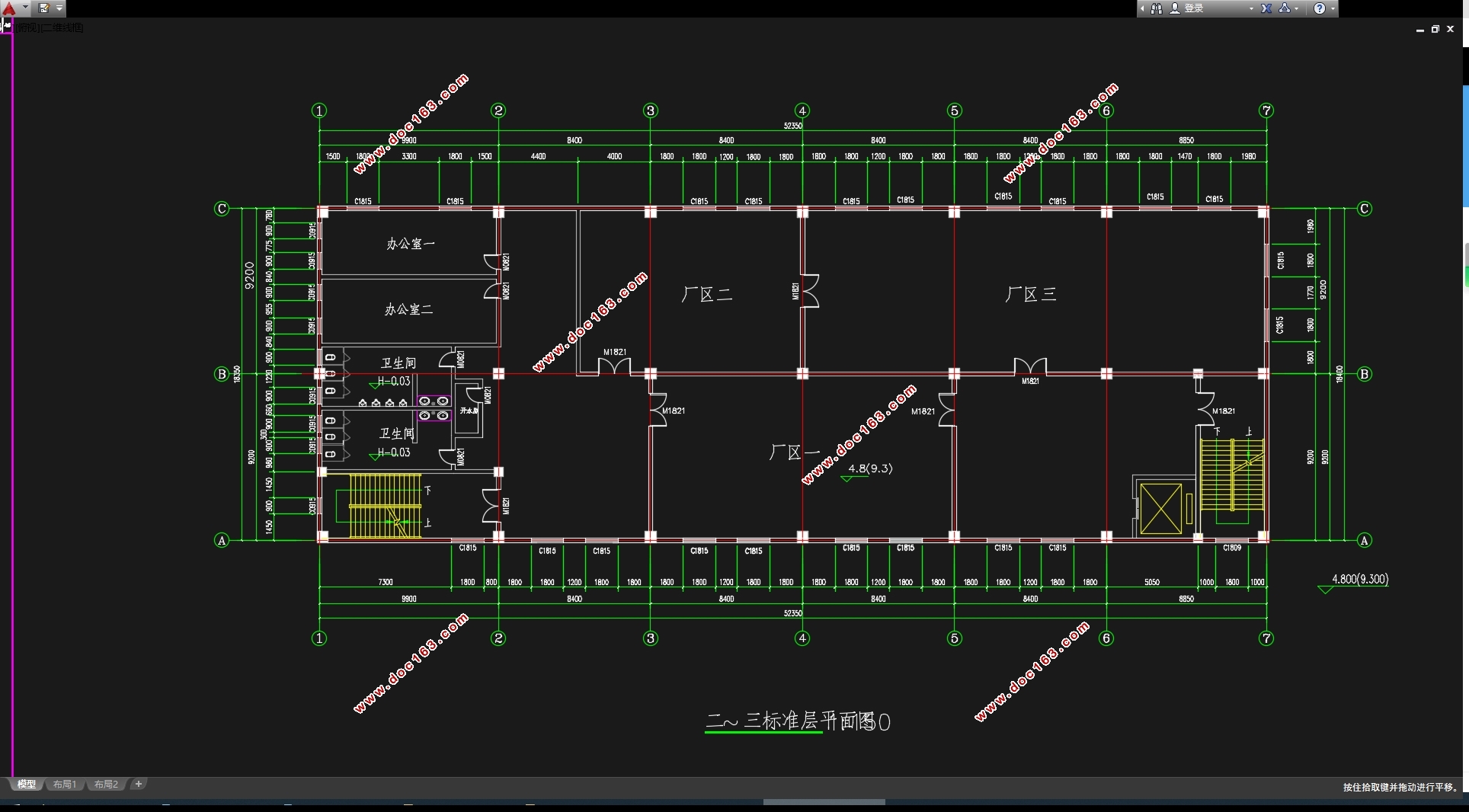
Task: Click the 4.800(9.300) elevation mark
Action: (x=1360, y=579)
